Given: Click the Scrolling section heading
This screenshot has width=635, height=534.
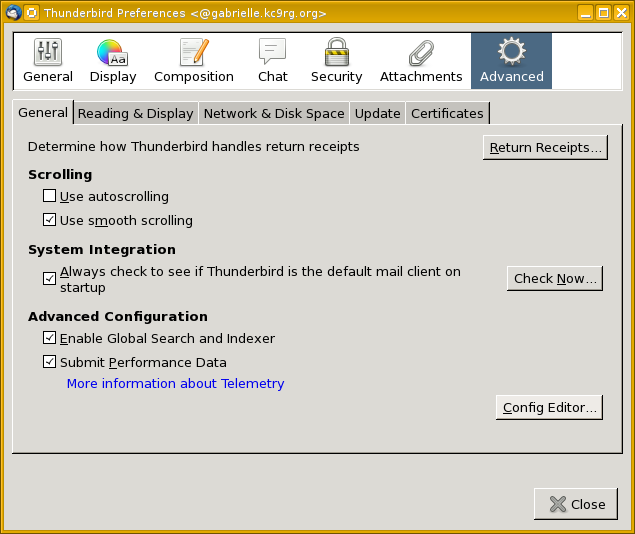Looking at the screenshot, I should (60, 174).
